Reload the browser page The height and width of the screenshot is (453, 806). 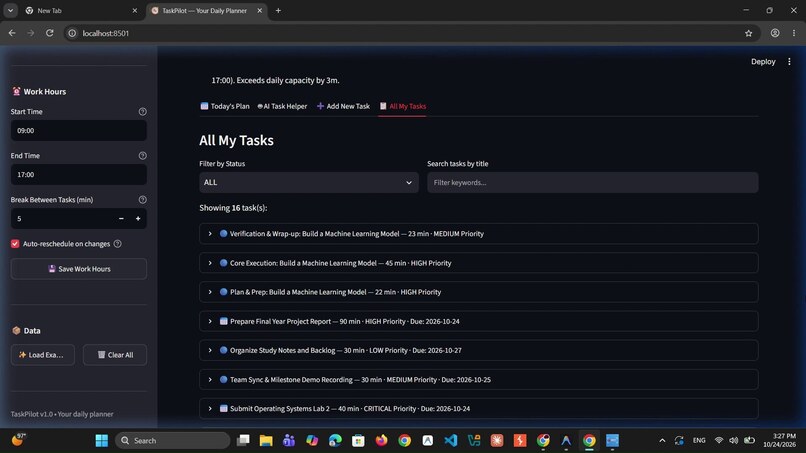tap(49, 33)
